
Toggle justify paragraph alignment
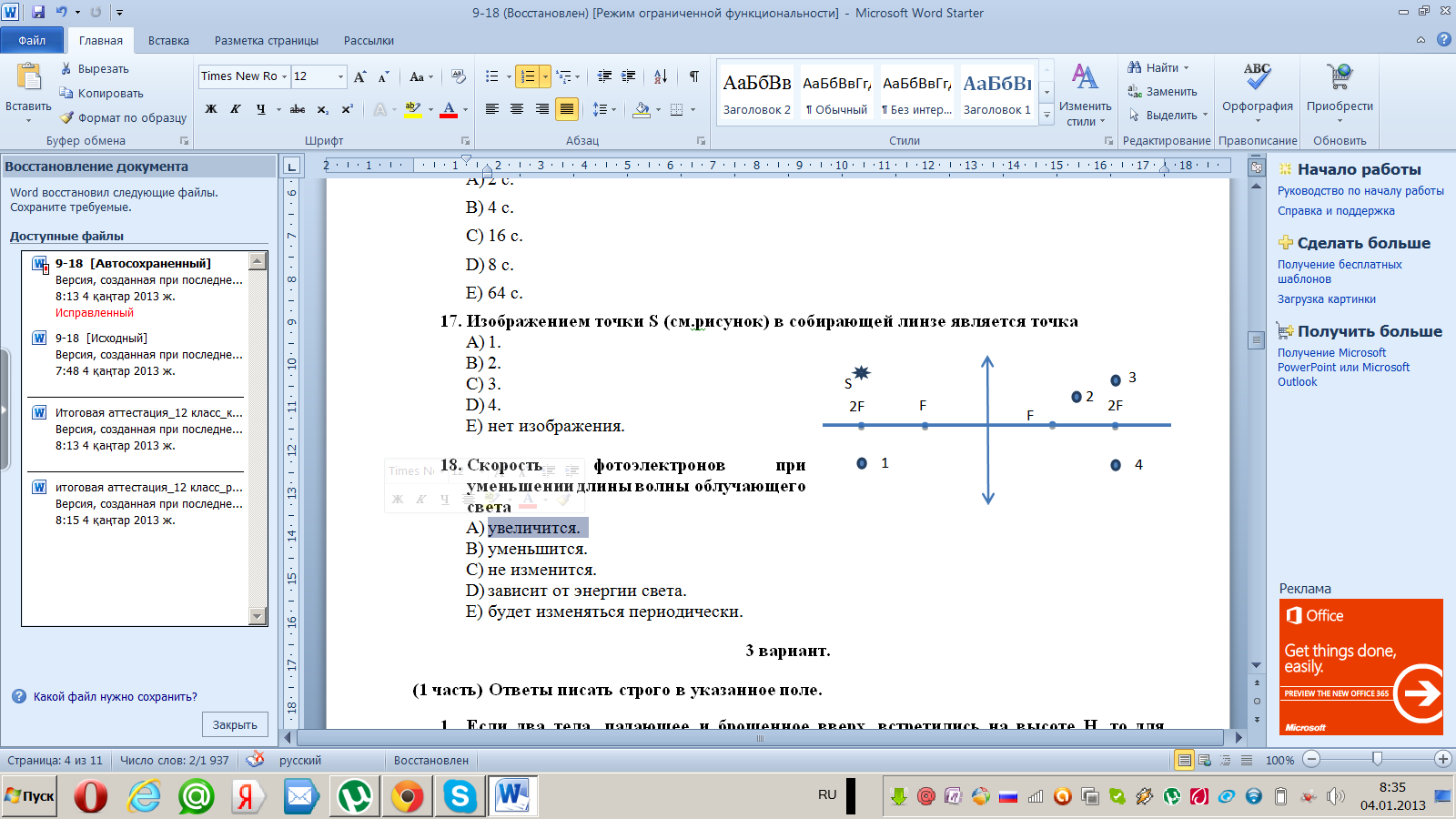[566, 109]
